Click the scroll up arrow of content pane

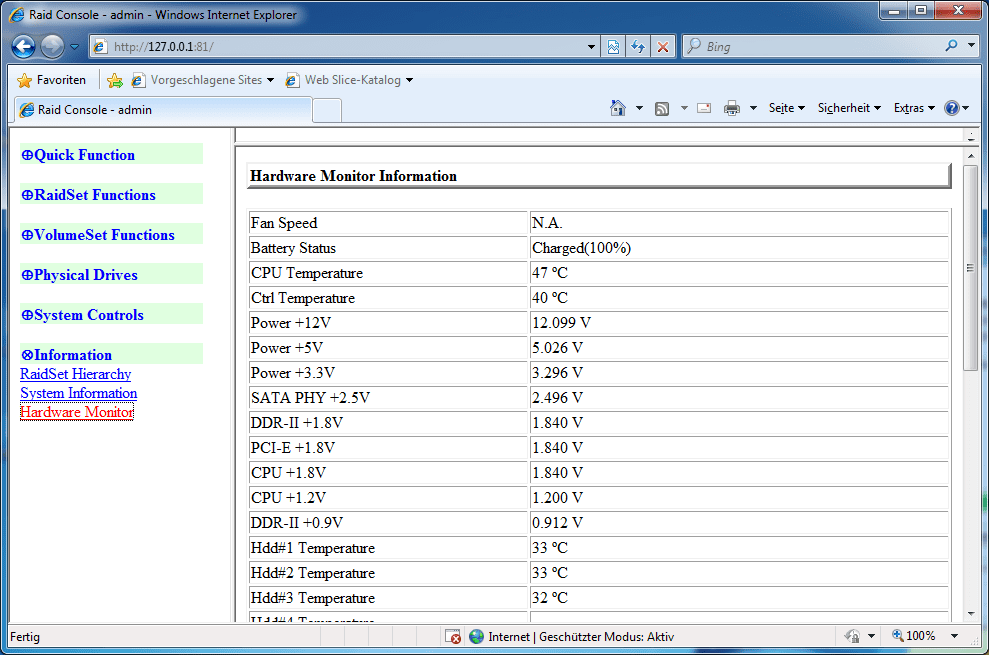(x=971, y=155)
